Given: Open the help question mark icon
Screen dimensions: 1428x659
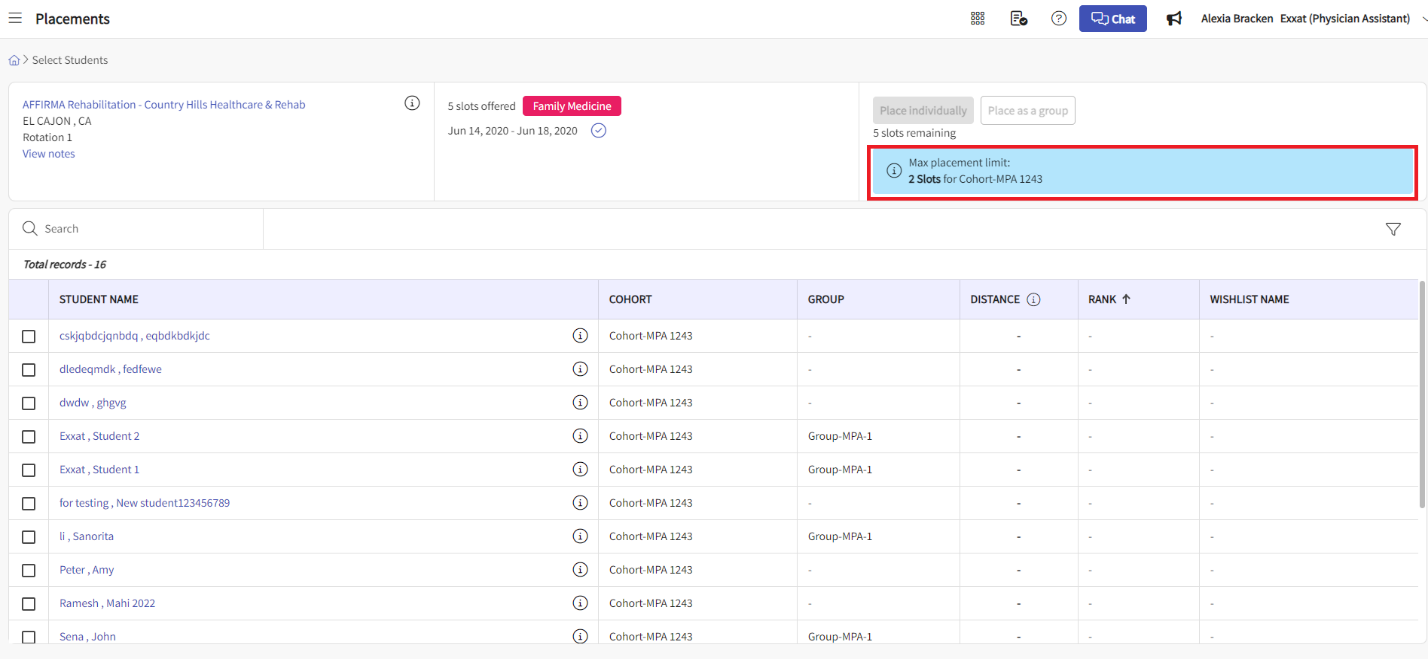Looking at the screenshot, I should (x=1059, y=19).
